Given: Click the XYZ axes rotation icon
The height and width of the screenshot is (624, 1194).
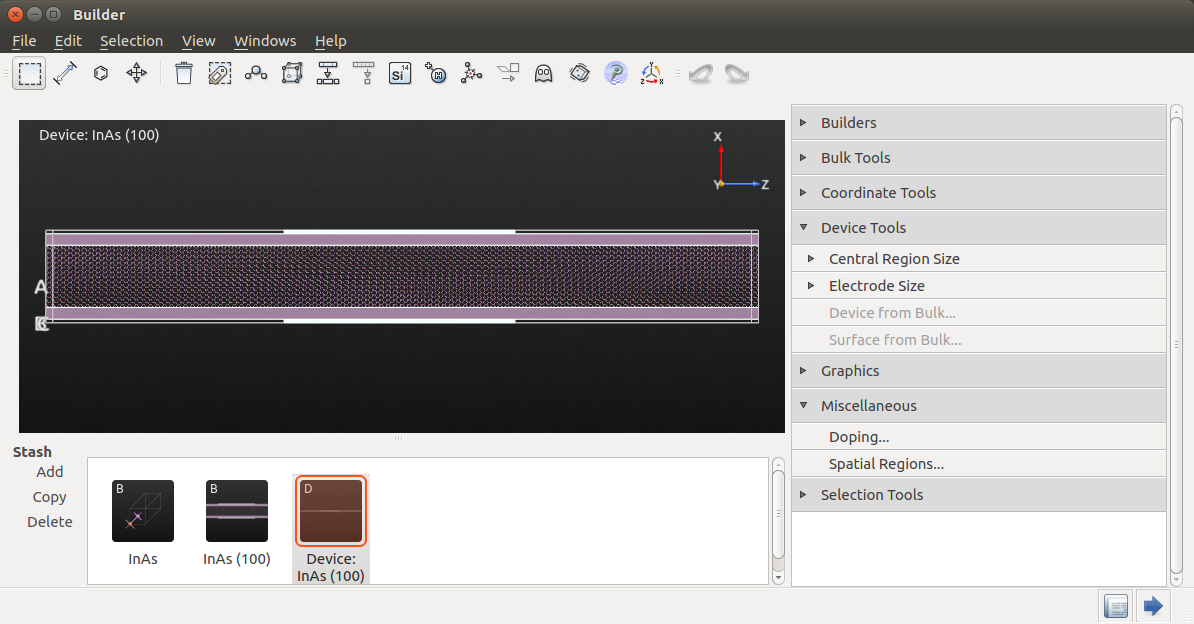Looking at the screenshot, I should (x=652, y=73).
